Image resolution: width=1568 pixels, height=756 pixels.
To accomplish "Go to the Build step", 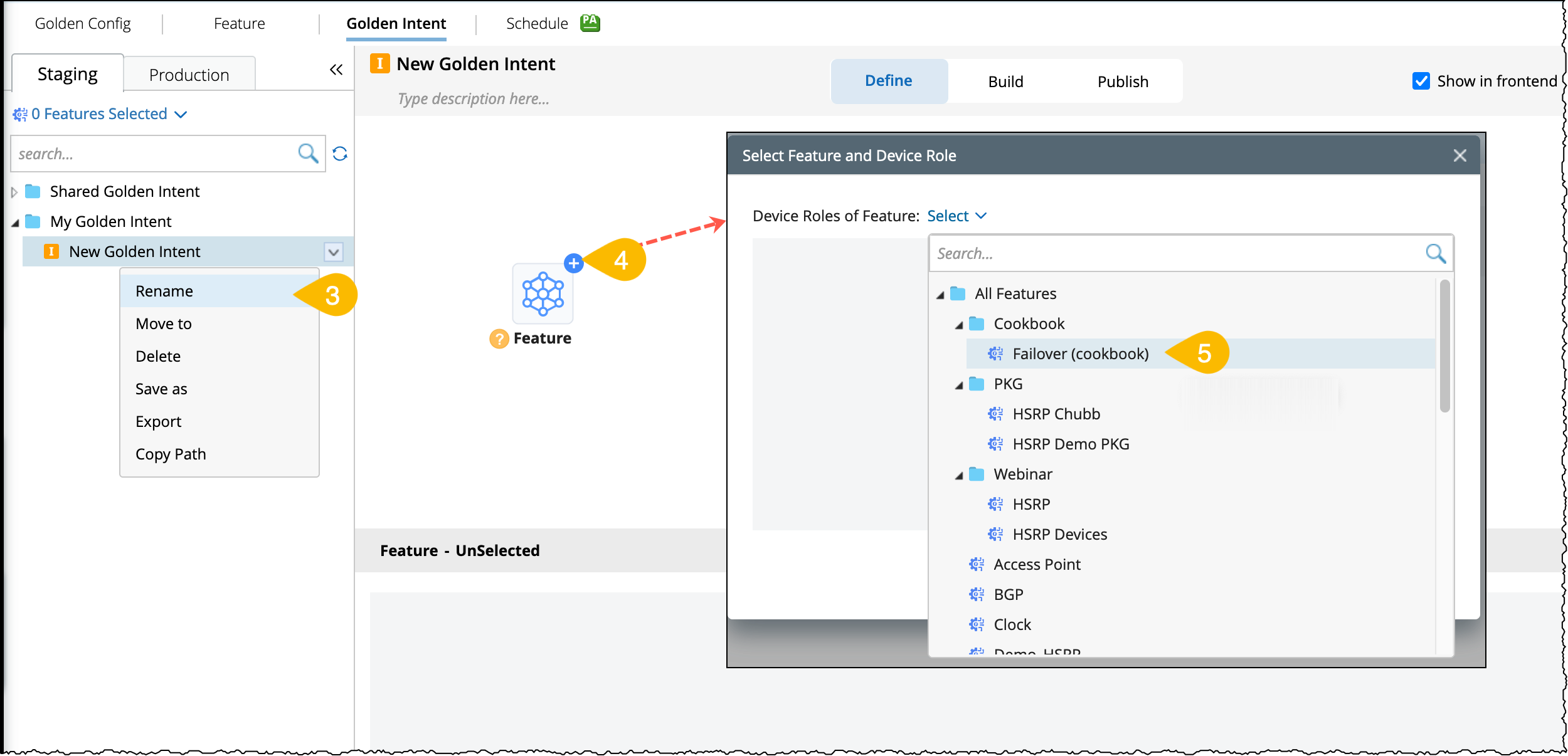I will coord(1005,81).
